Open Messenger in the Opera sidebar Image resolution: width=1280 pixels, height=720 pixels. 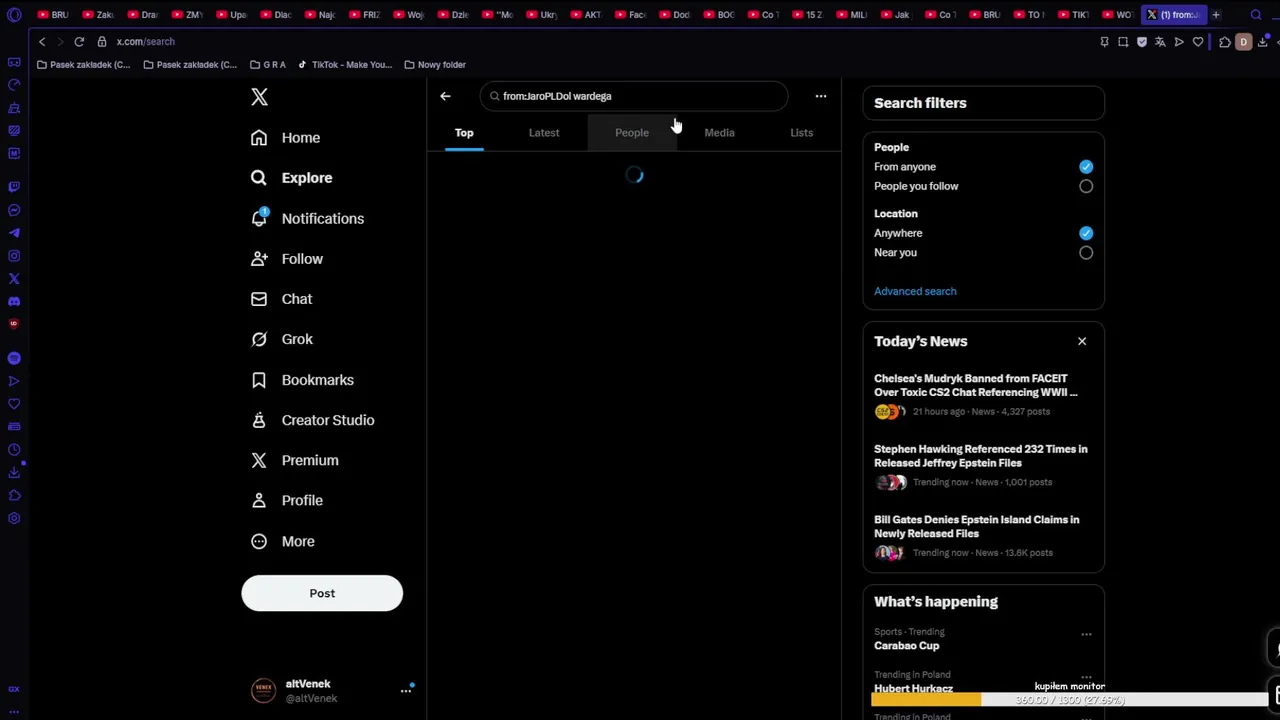coord(14,210)
